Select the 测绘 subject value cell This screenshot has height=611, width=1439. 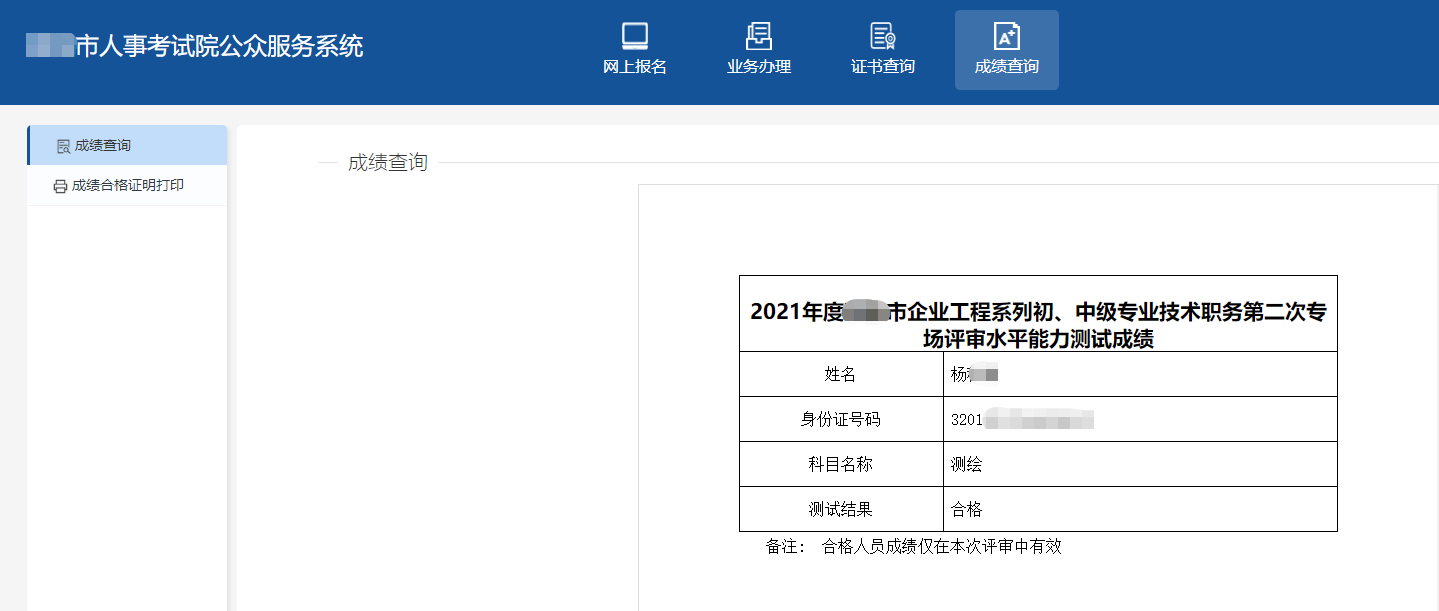coord(967,465)
